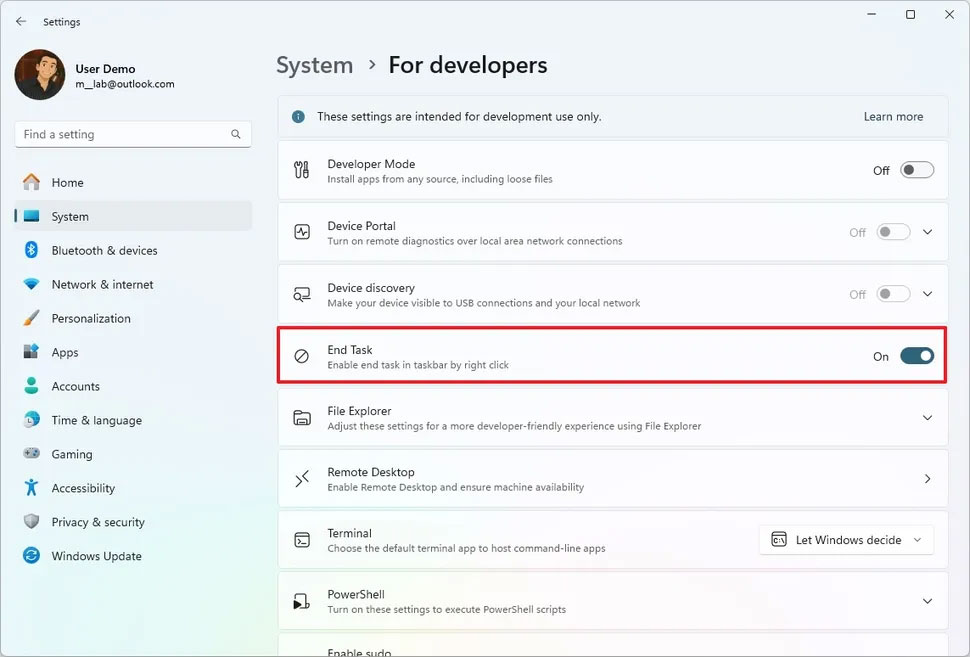Expand the File Explorer settings section
Screen dimensions: 970x657
[927, 418]
